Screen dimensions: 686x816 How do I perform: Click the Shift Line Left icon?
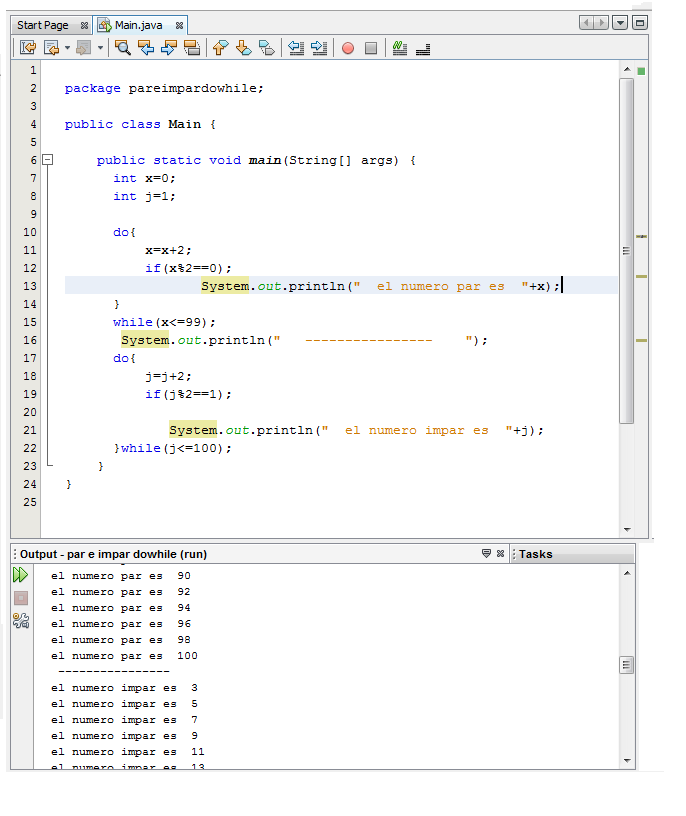coord(296,48)
